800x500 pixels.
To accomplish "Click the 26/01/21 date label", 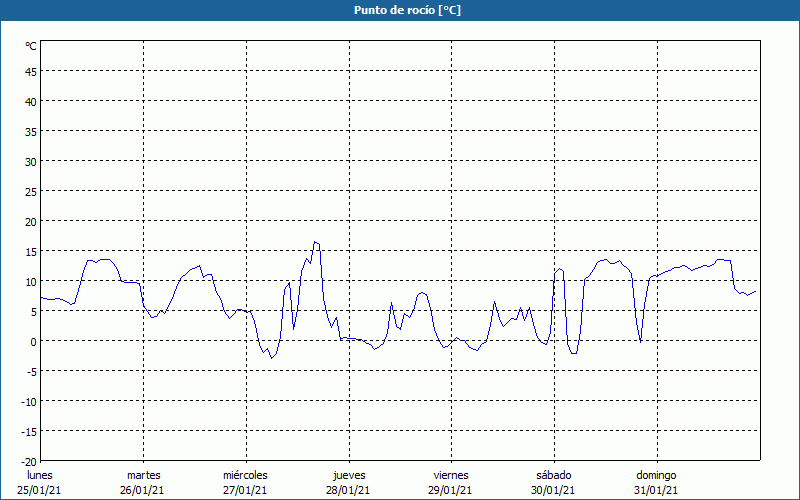I will pyautogui.click(x=143, y=490).
